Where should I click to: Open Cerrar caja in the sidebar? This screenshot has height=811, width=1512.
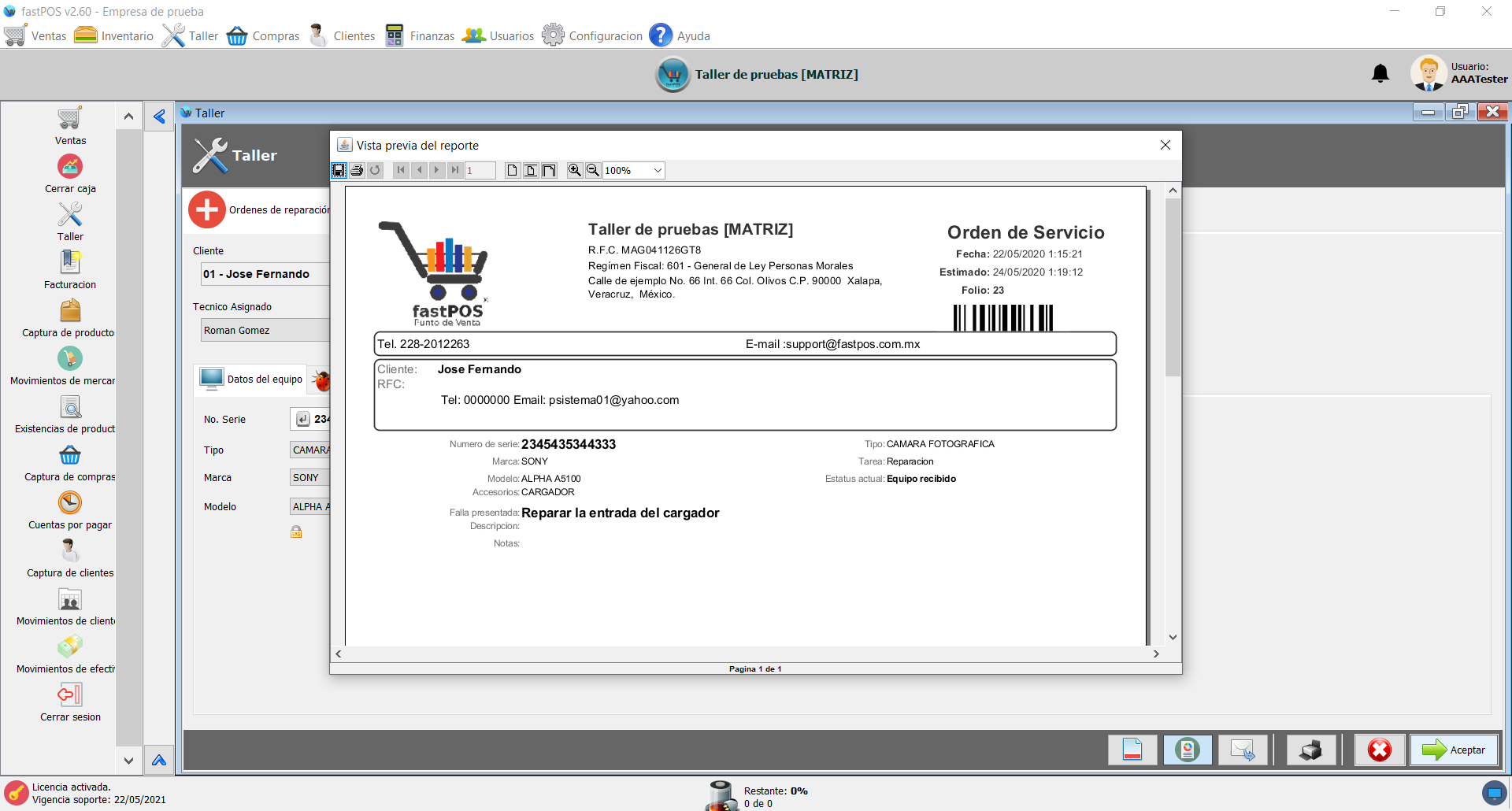[70, 174]
